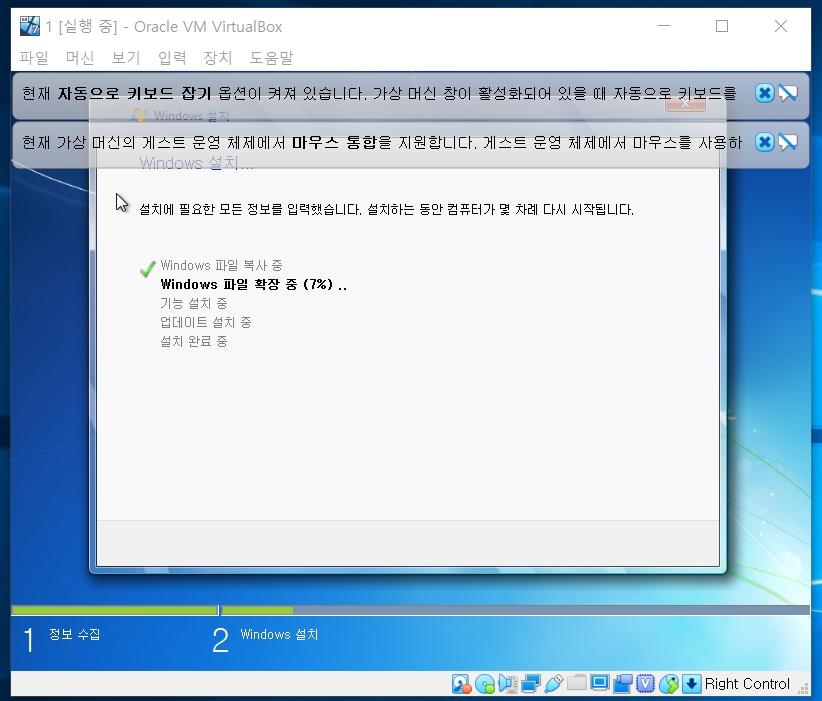822x701 pixels.
Task: Open the 입력 menu
Action: [x=172, y=57]
